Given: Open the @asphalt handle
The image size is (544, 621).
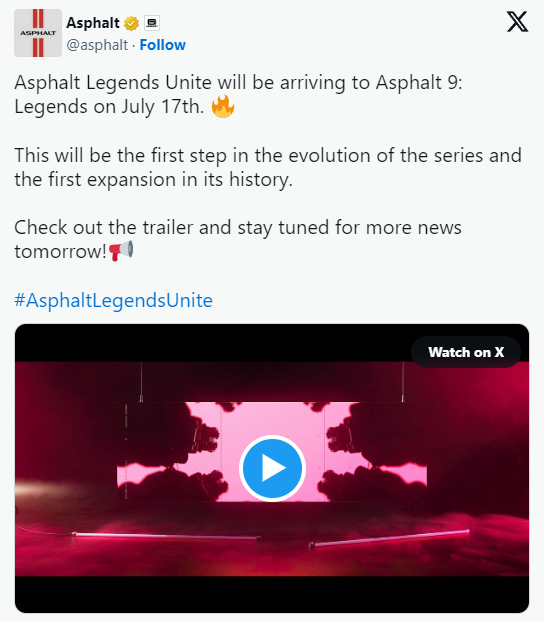Looking at the screenshot, I should pos(97,45).
